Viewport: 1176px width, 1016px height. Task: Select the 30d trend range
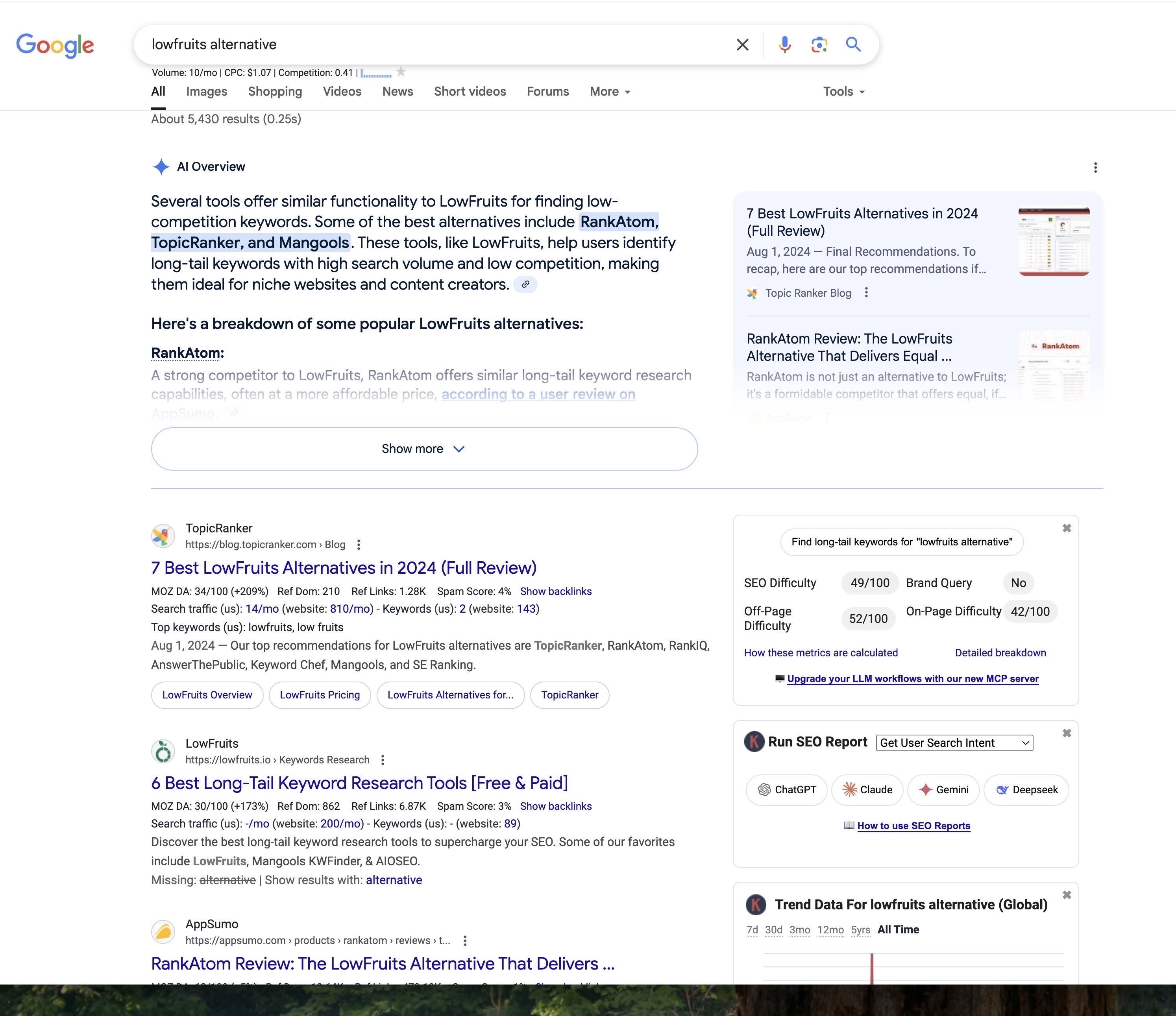point(774,930)
